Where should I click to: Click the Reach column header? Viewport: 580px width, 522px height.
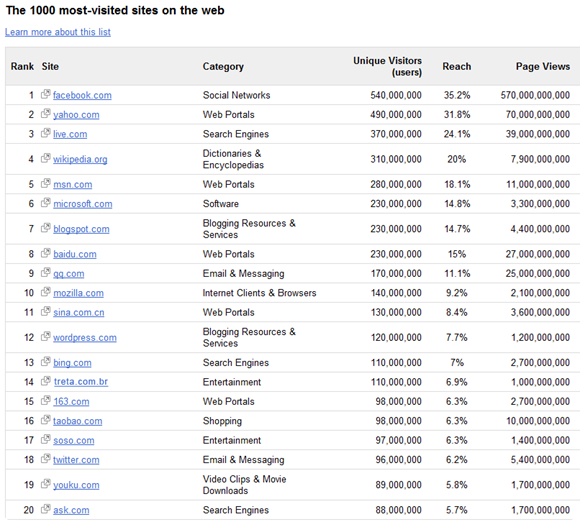pos(457,67)
